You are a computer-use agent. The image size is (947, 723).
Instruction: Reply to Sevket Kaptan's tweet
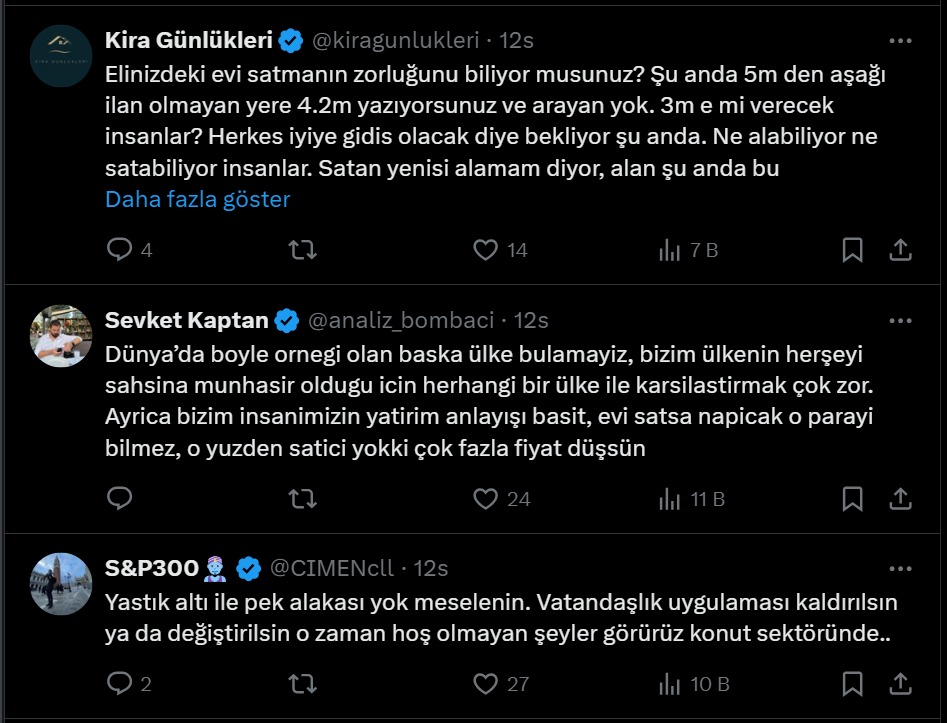coord(120,498)
